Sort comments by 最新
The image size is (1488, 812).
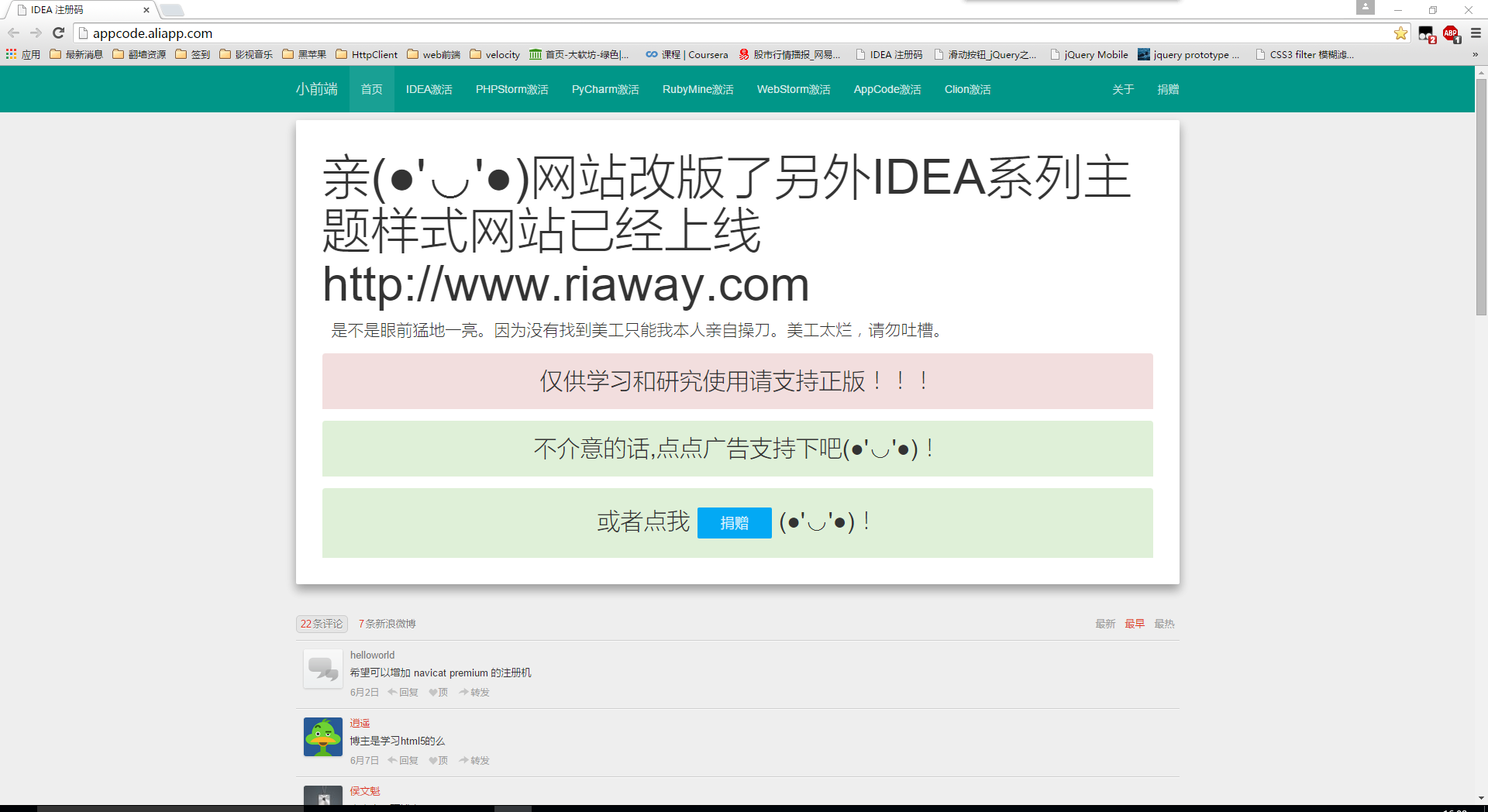(1105, 624)
